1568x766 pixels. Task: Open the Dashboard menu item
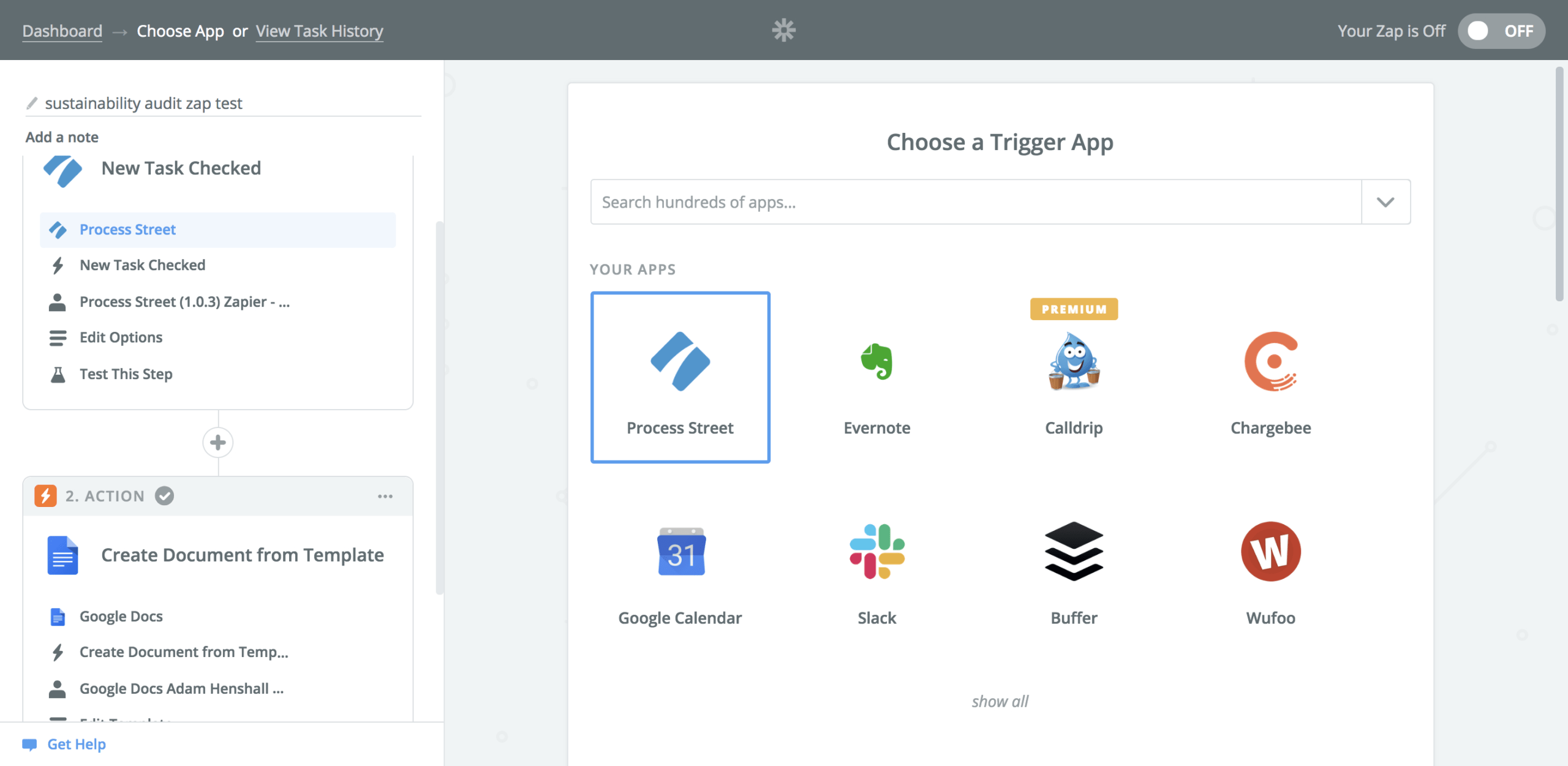(x=63, y=29)
